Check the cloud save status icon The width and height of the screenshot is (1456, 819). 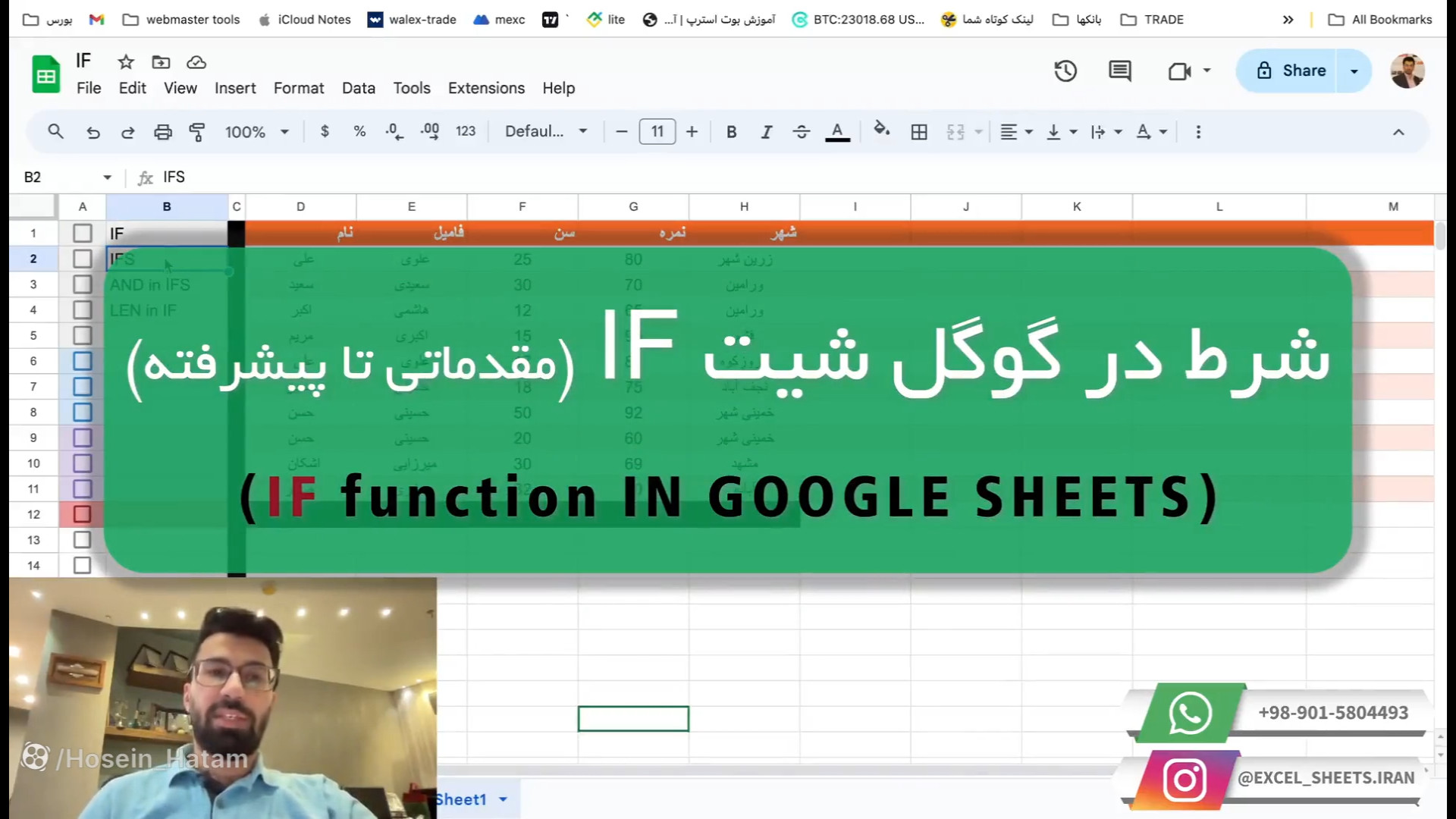click(196, 62)
